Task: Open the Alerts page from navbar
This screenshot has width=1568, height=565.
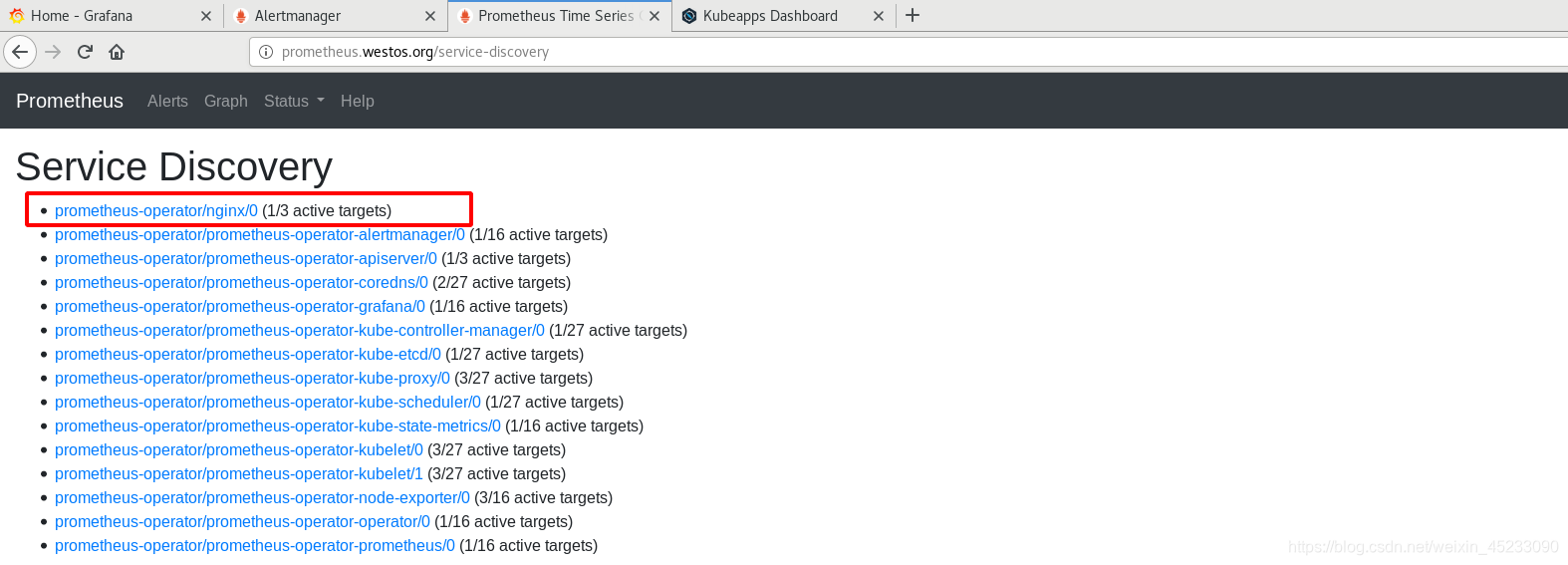Action: pos(167,101)
